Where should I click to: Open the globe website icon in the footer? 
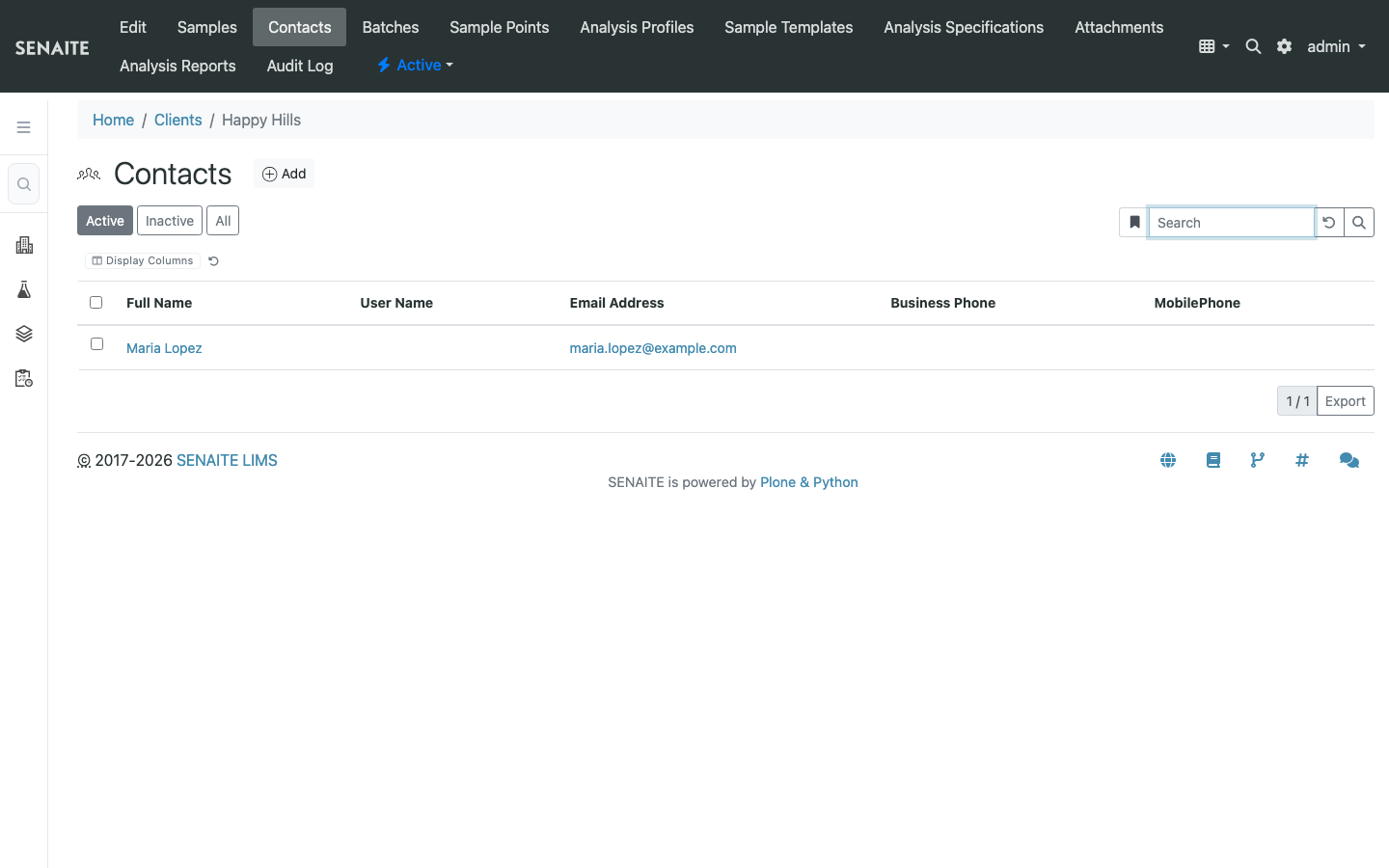pos(1168,460)
